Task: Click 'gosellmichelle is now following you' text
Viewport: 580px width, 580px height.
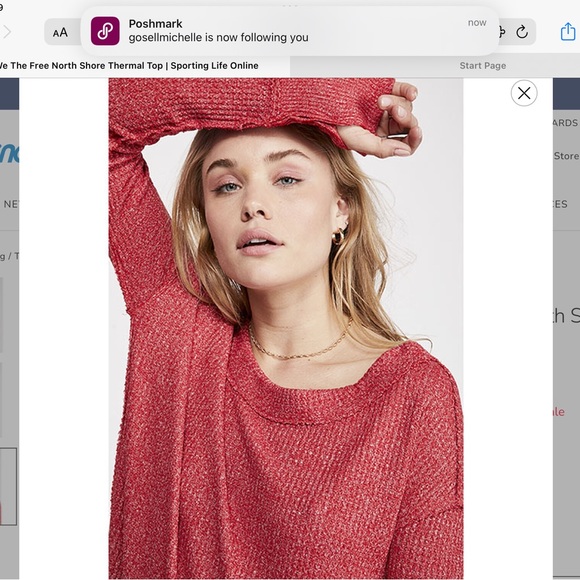Action: (x=218, y=37)
